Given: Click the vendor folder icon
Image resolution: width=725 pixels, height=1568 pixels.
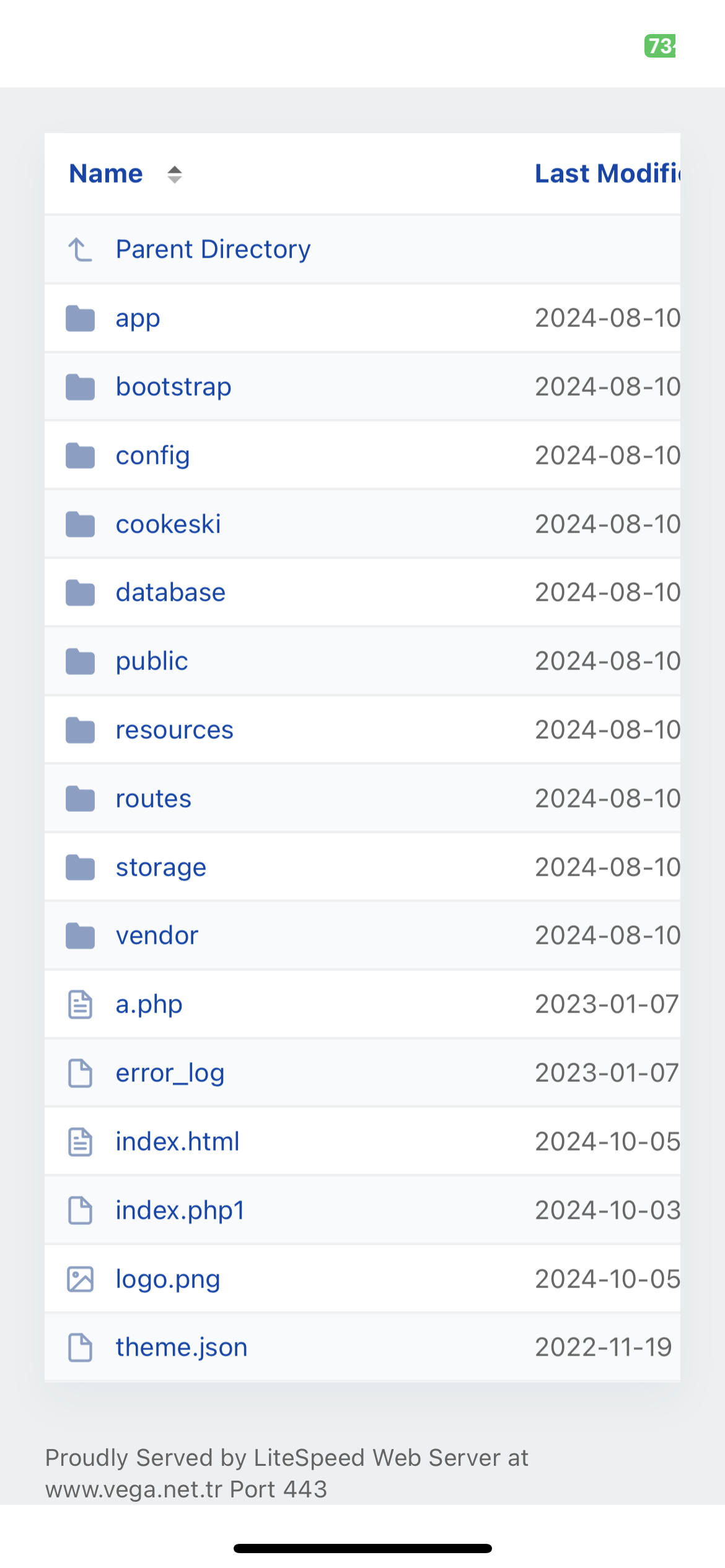Looking at the screenshot, I should coord(80,936).
